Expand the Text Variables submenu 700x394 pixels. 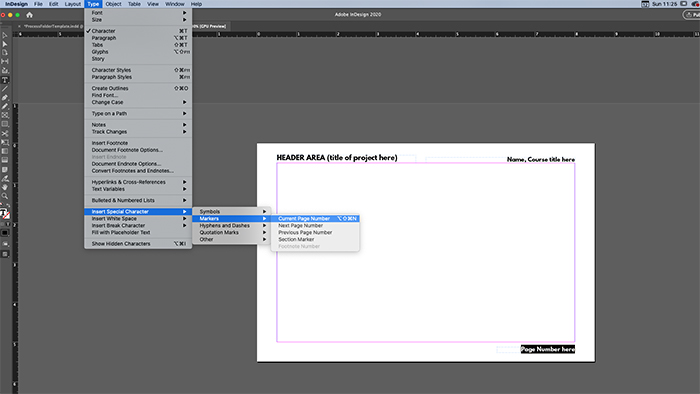(x=138, y=189)
